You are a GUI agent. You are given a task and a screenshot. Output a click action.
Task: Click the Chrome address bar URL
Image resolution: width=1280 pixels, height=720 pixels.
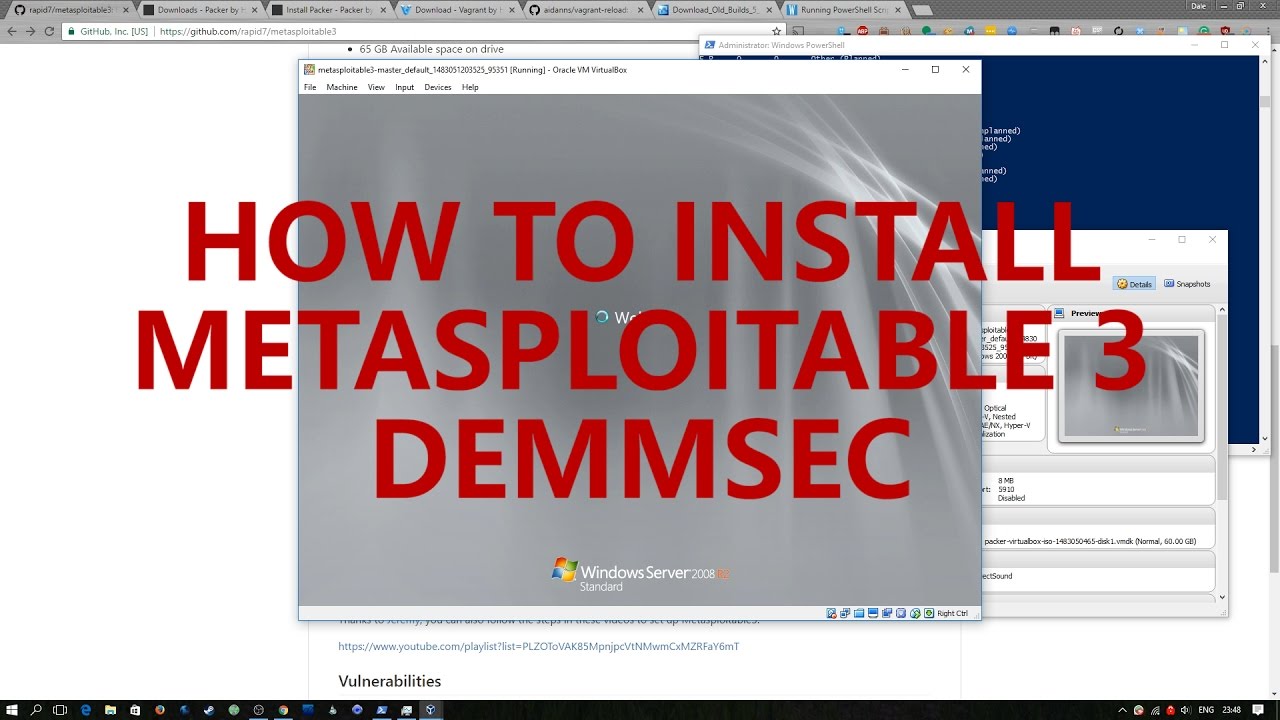point(248,31)
